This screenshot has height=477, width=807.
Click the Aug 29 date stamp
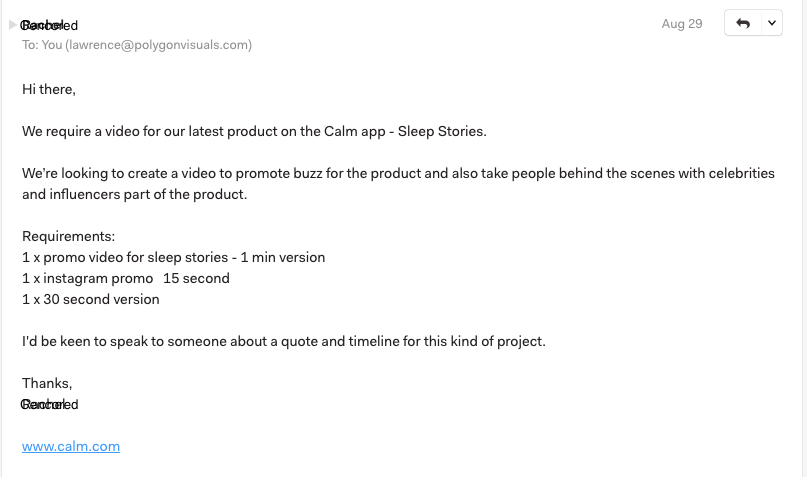point(681,23)
